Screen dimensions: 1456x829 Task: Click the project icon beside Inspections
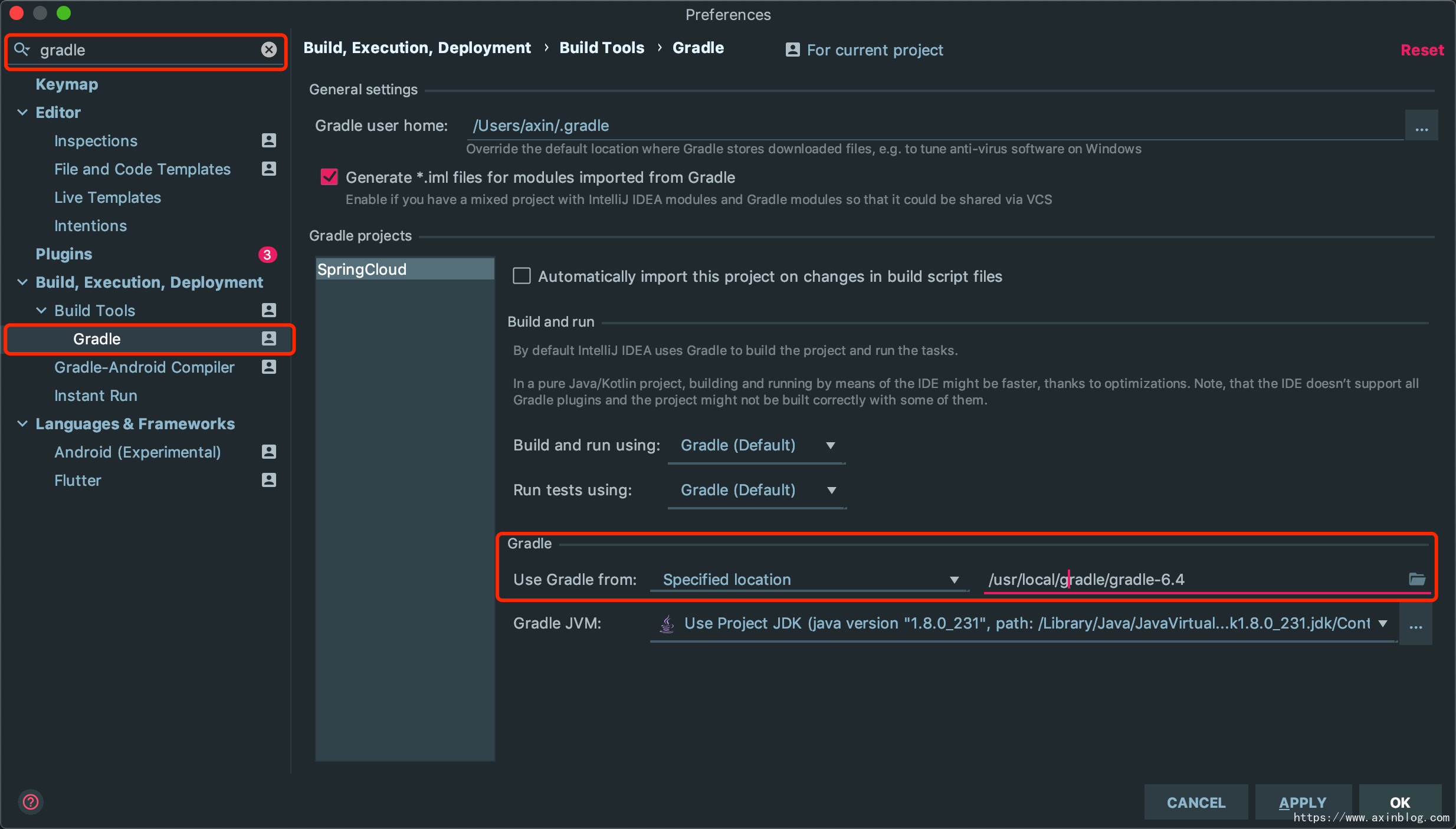(269, 140)
